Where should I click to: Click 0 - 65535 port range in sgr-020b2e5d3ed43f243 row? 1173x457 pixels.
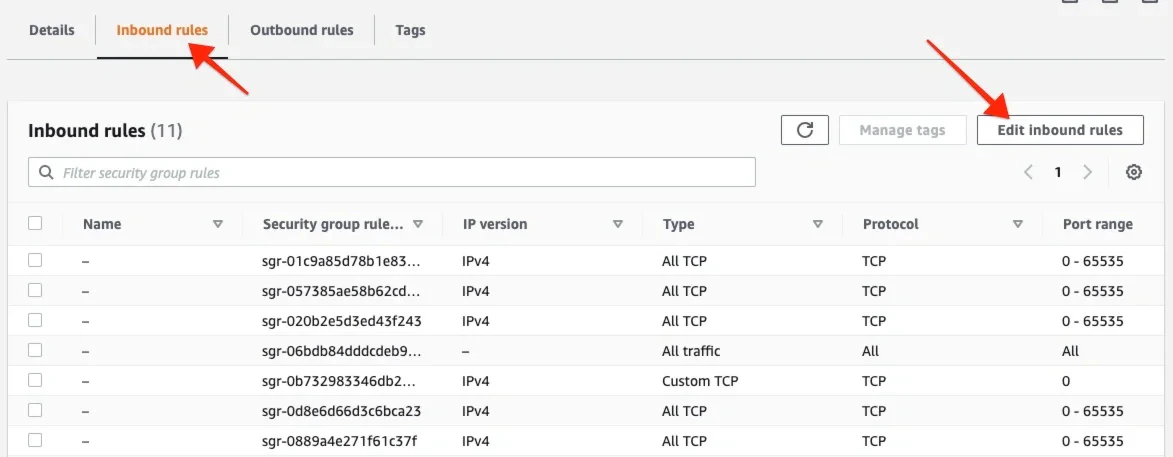[1092, 321]
